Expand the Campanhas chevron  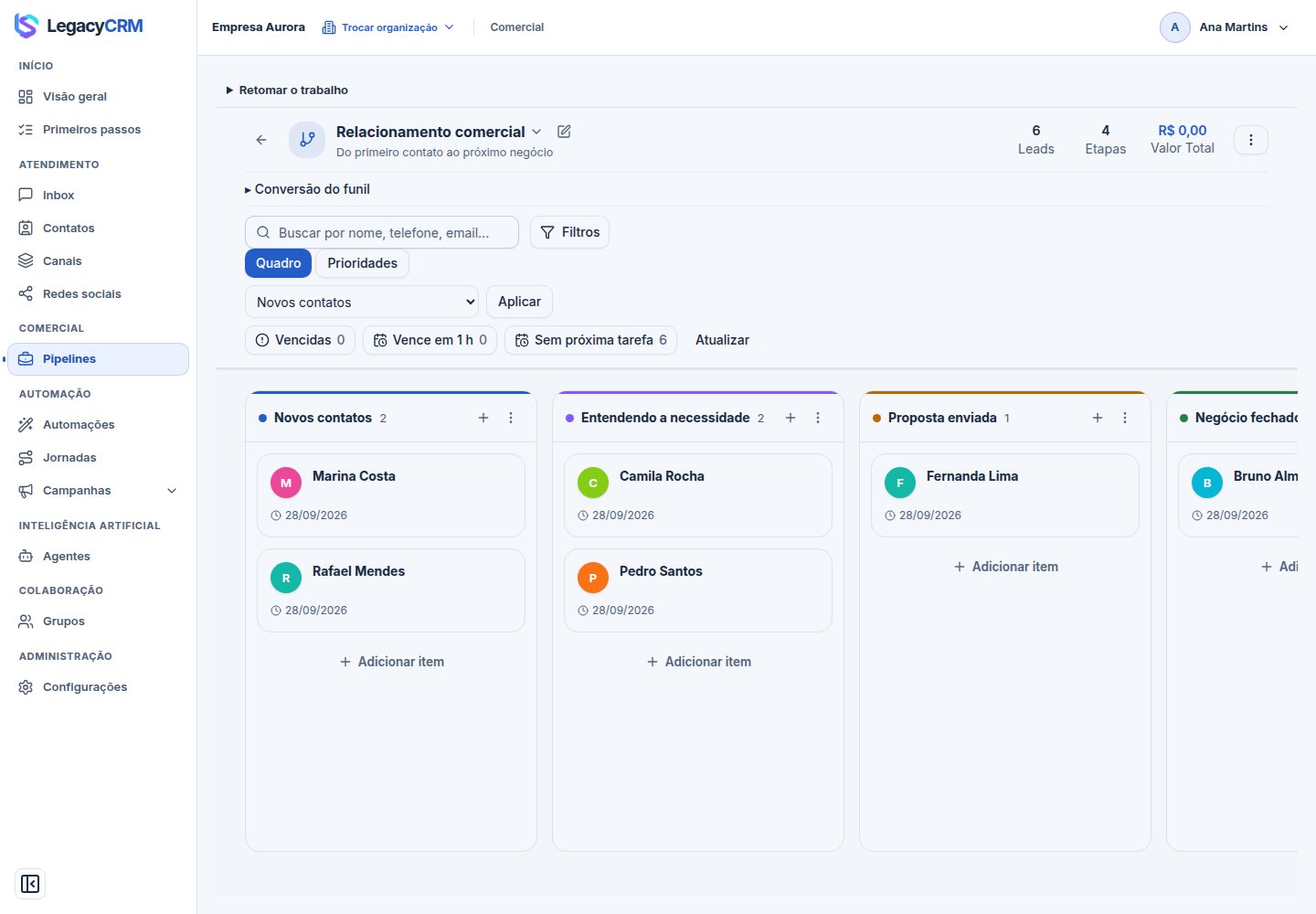pyautogui.click(x=172, y=491)
